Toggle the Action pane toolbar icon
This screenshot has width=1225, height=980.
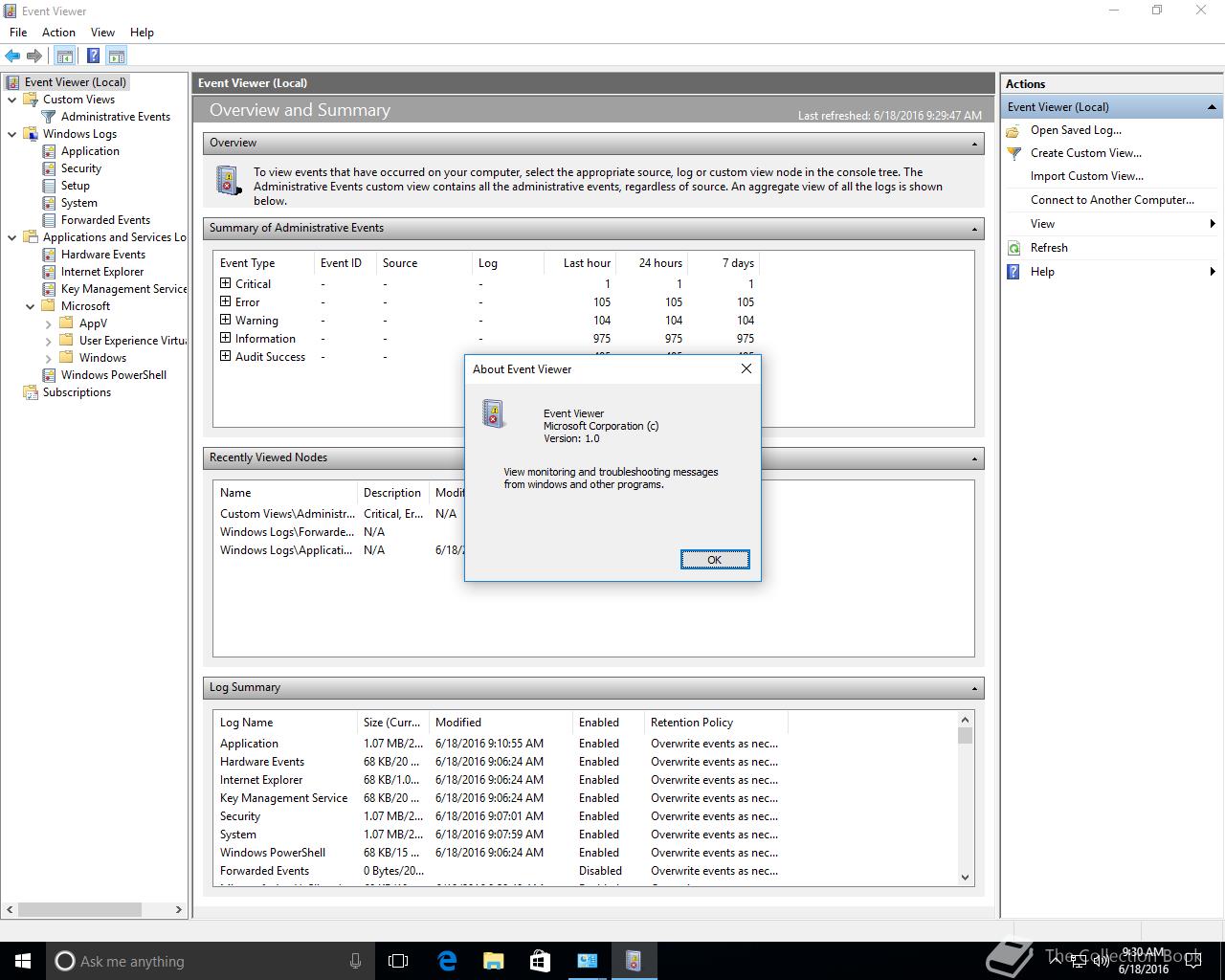pos(117,56)
